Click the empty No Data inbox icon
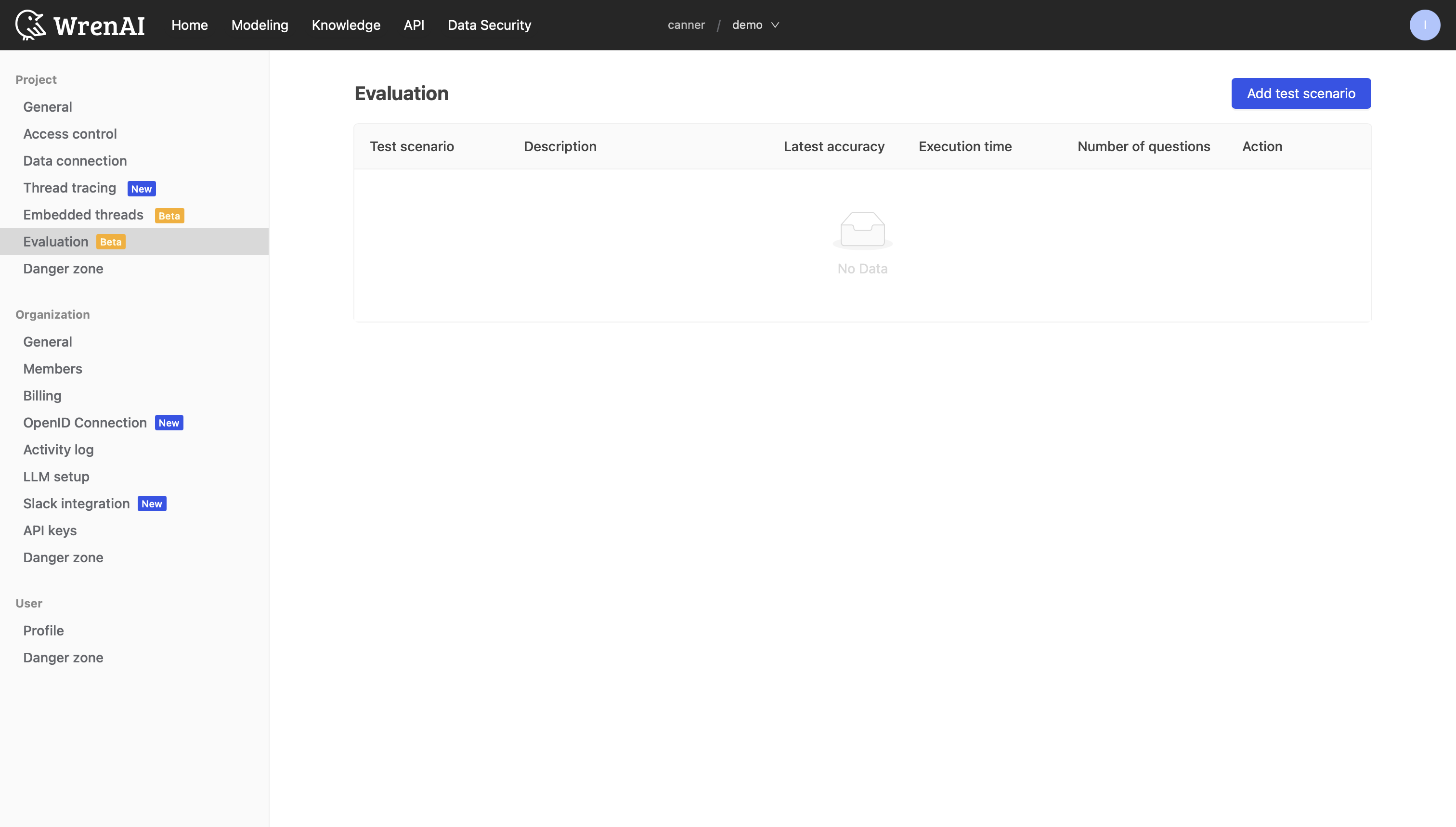The height and width of the screenshot is (827, 1456). [x=862, y=230]
